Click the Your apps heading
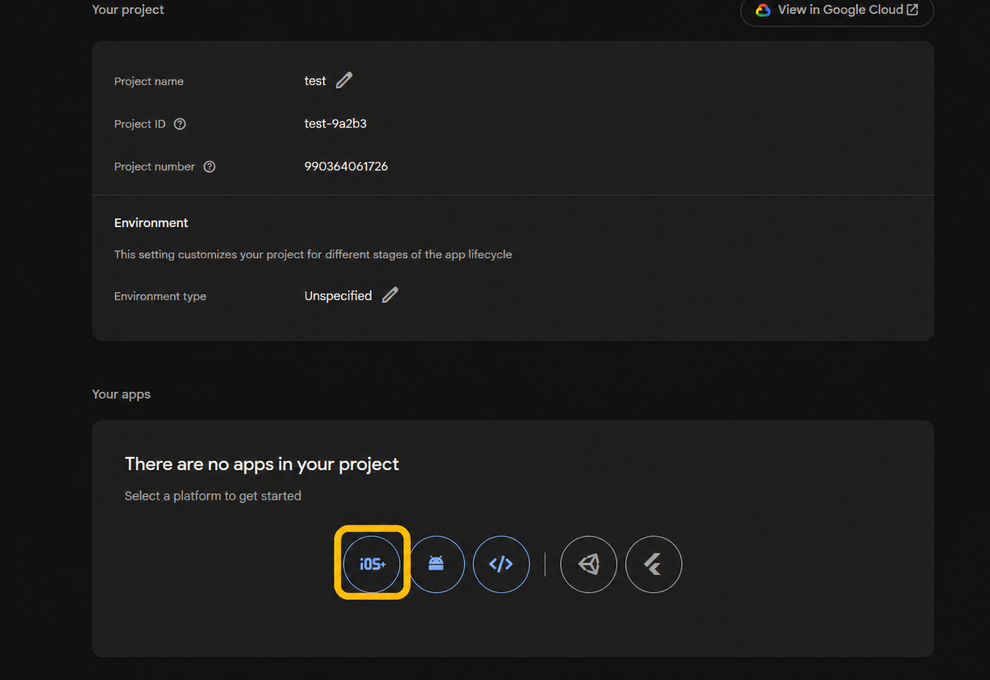Viewport: 990px width, 680px height. click(x=121, y=394)
